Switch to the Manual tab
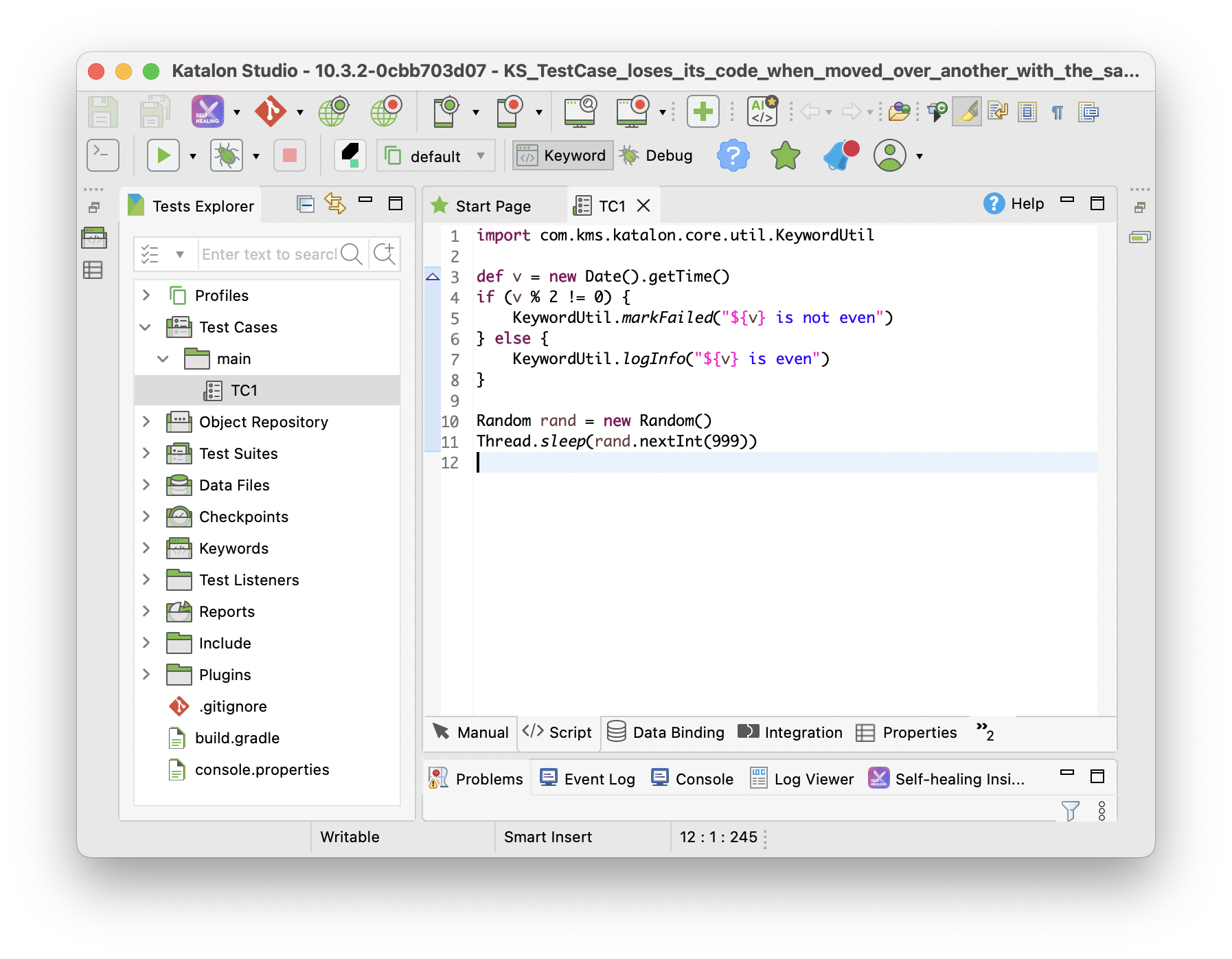1232x959 pixels. click(x=471, y=732)
